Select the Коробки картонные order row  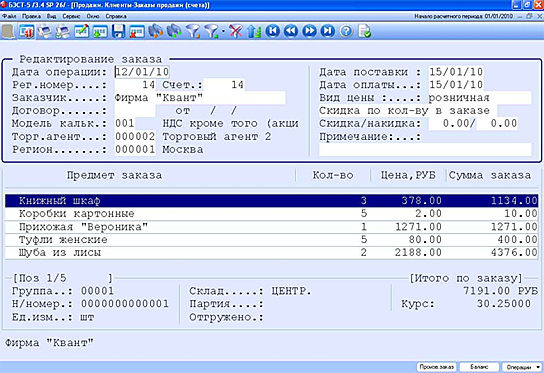pos(271,213)
